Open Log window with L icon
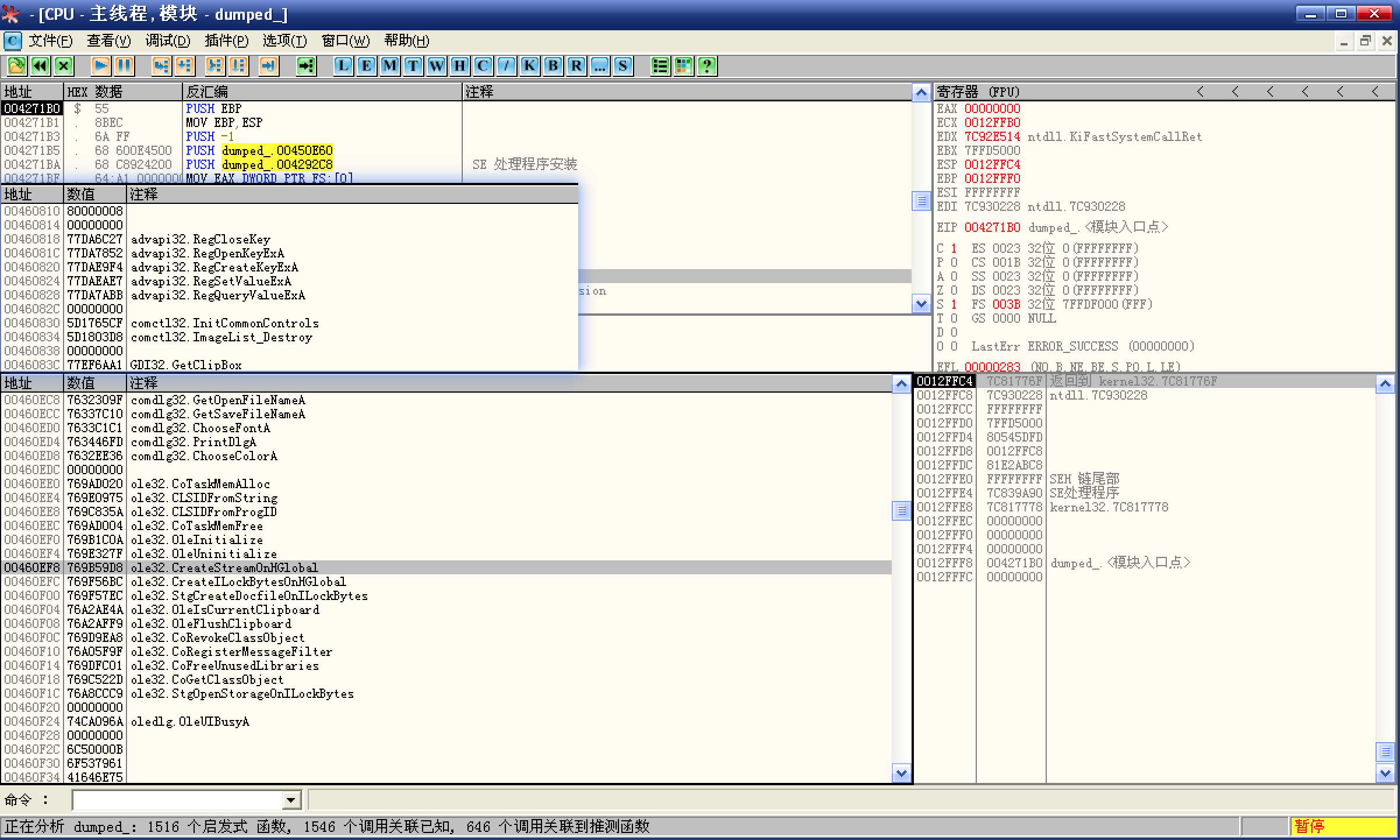 click(x=343, y=66)
